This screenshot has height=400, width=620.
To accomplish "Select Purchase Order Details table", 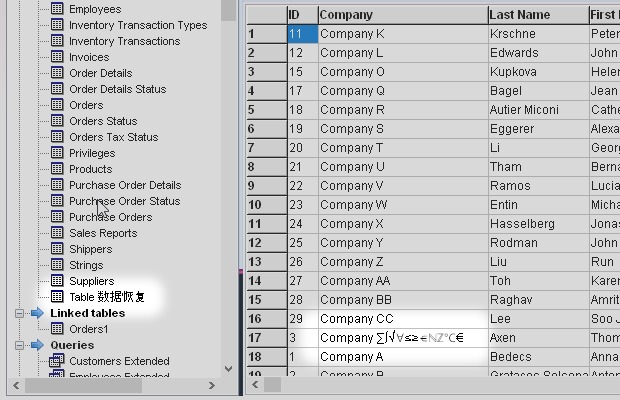I will pyautogui.click(x=125, y=185).
